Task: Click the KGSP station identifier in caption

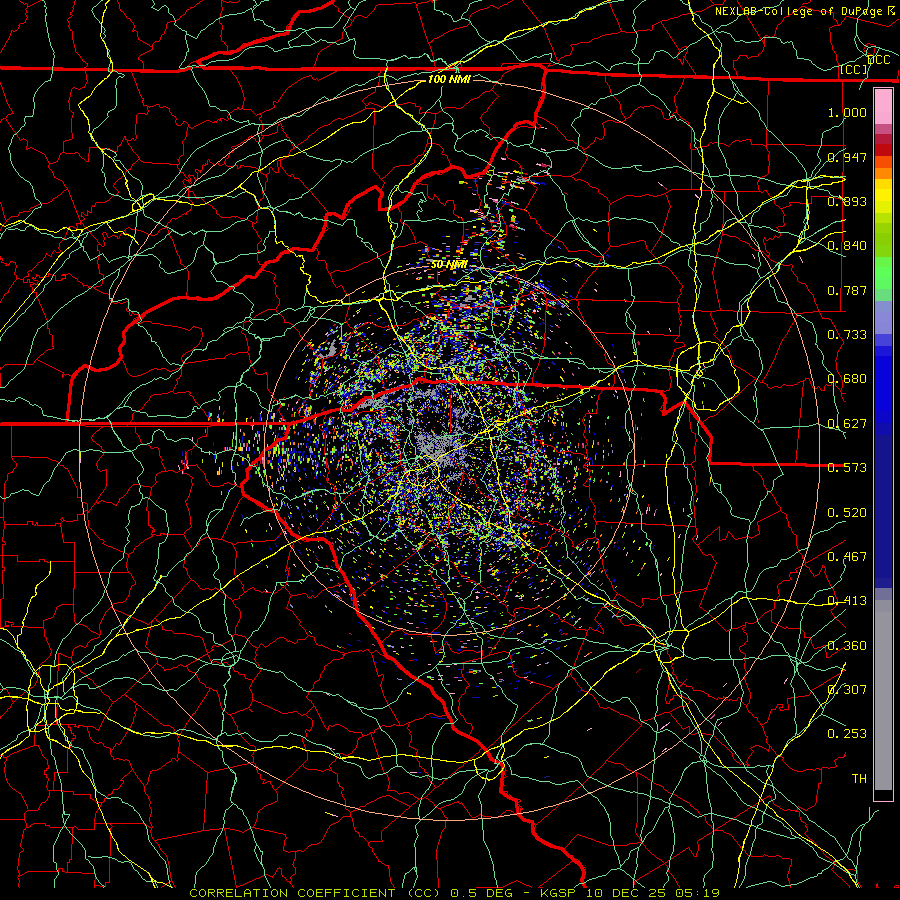Action: click(559, 893)
